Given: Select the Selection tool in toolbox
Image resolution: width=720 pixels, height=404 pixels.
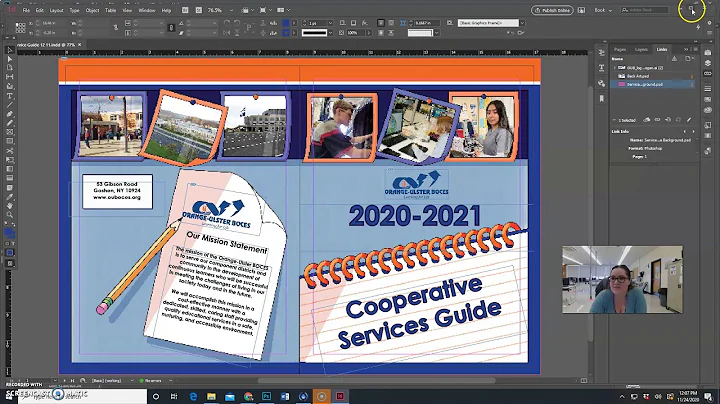Looking at the screenshot, I should click(x=10, y=50).
